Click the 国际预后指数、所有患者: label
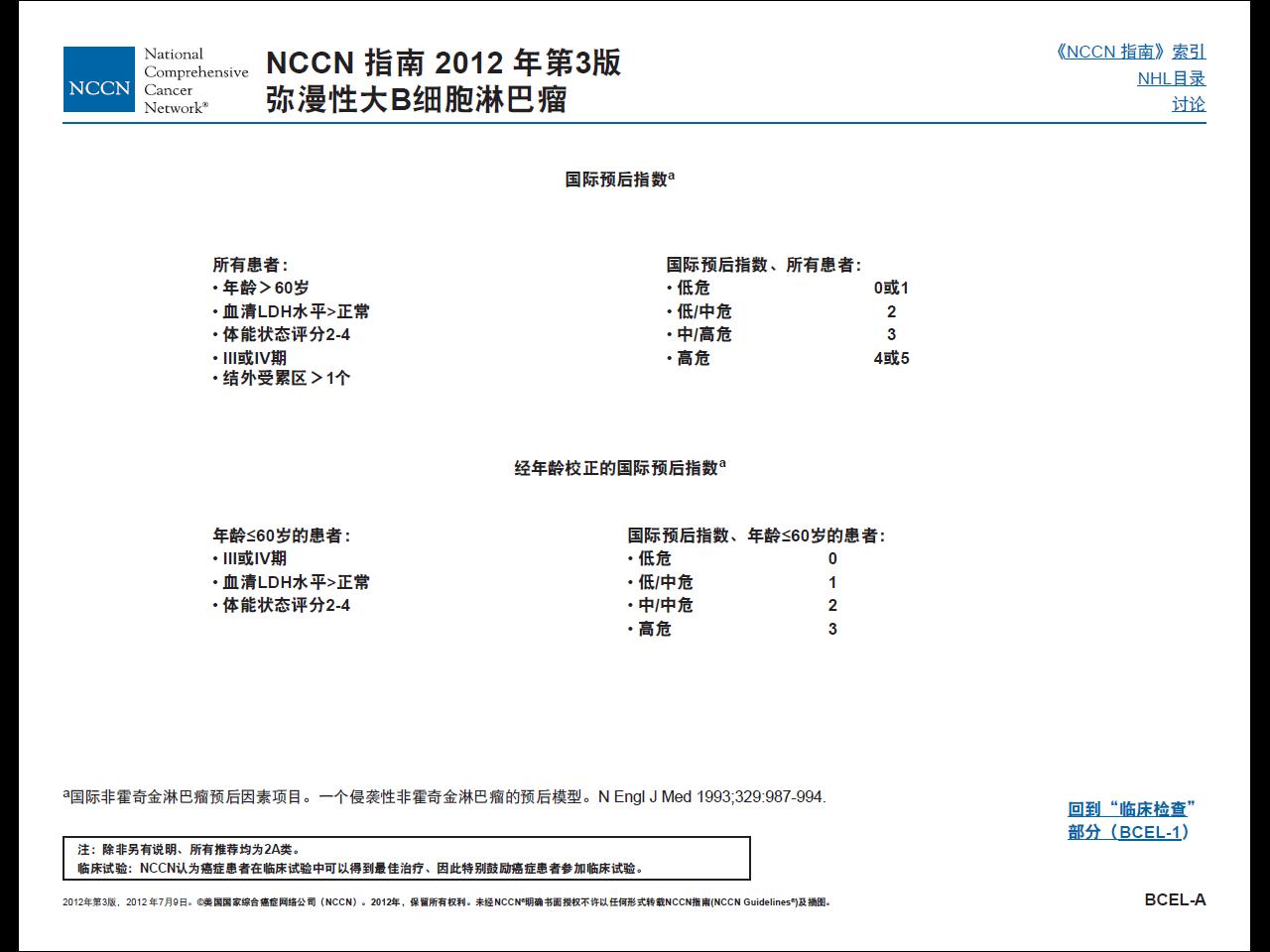This screenshot has width=1270, height=952. (764, 265)
